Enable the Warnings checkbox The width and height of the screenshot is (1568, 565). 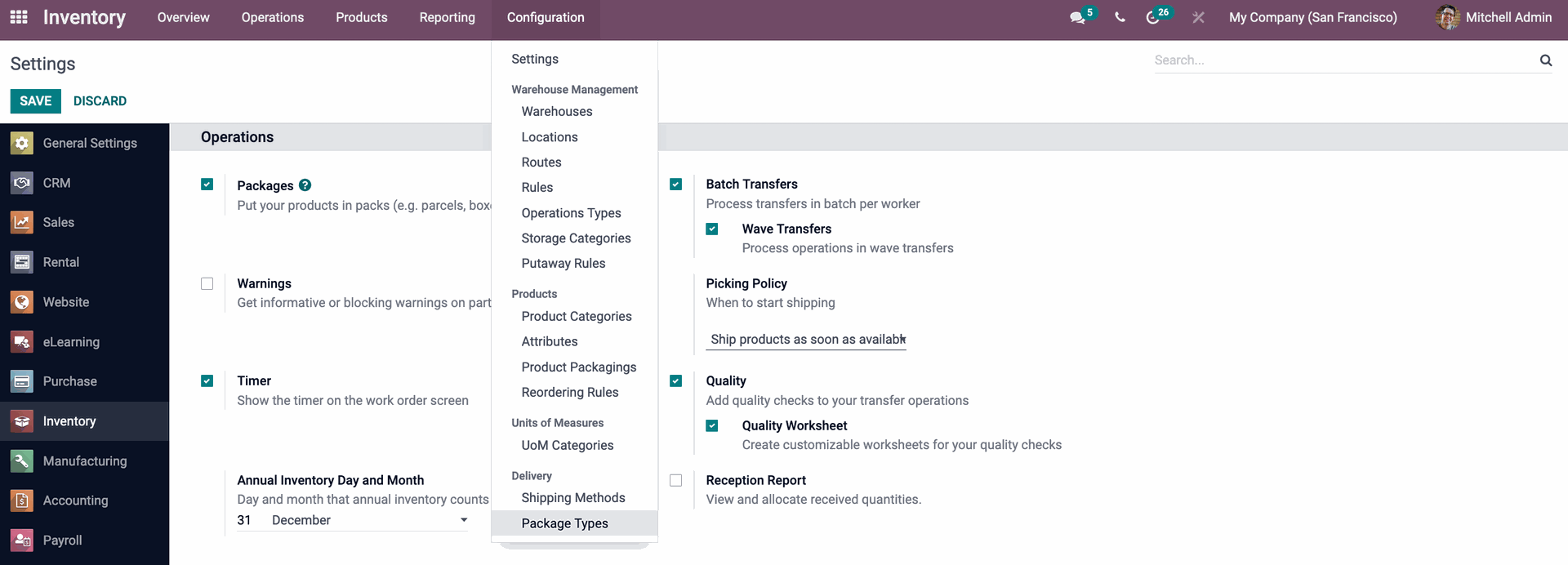click(x=207, y=283)
